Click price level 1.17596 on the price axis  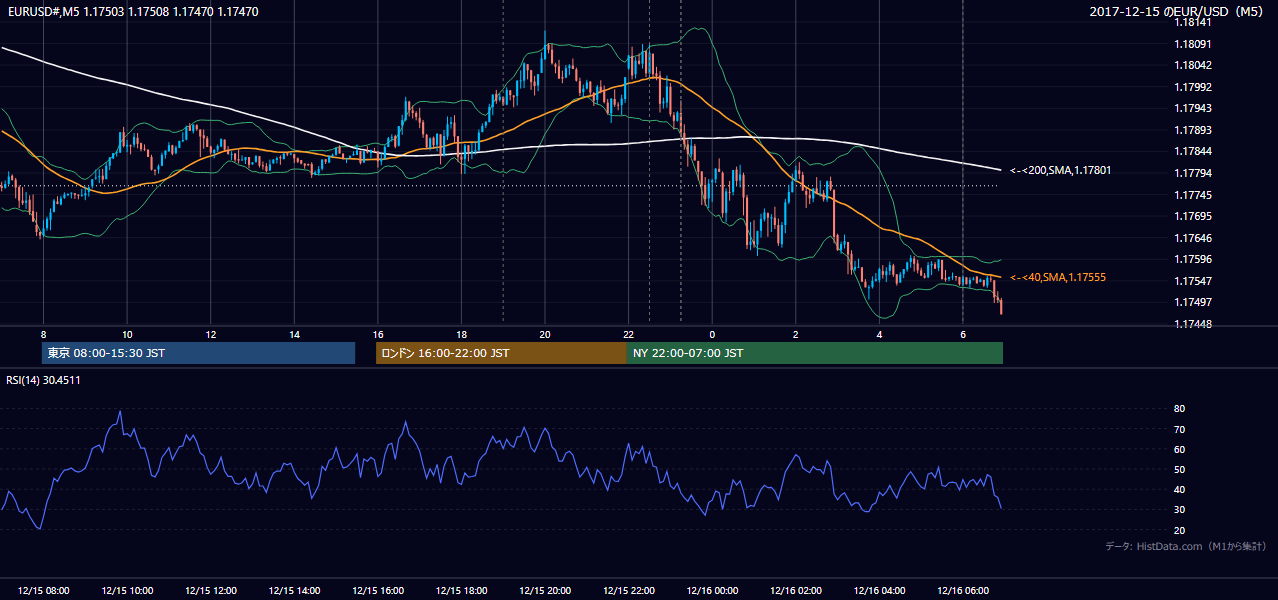1193,260
